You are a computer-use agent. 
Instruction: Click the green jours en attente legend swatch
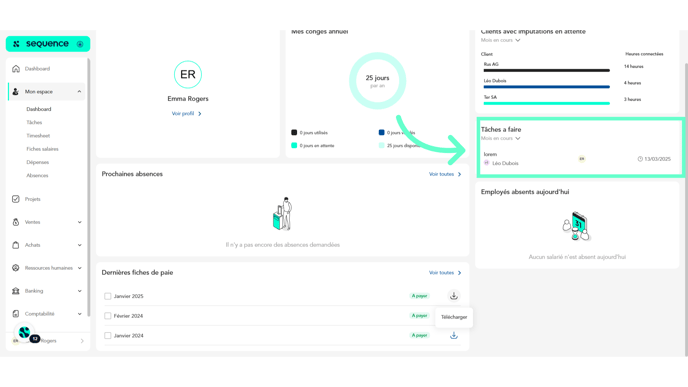(x=294, y=146)
